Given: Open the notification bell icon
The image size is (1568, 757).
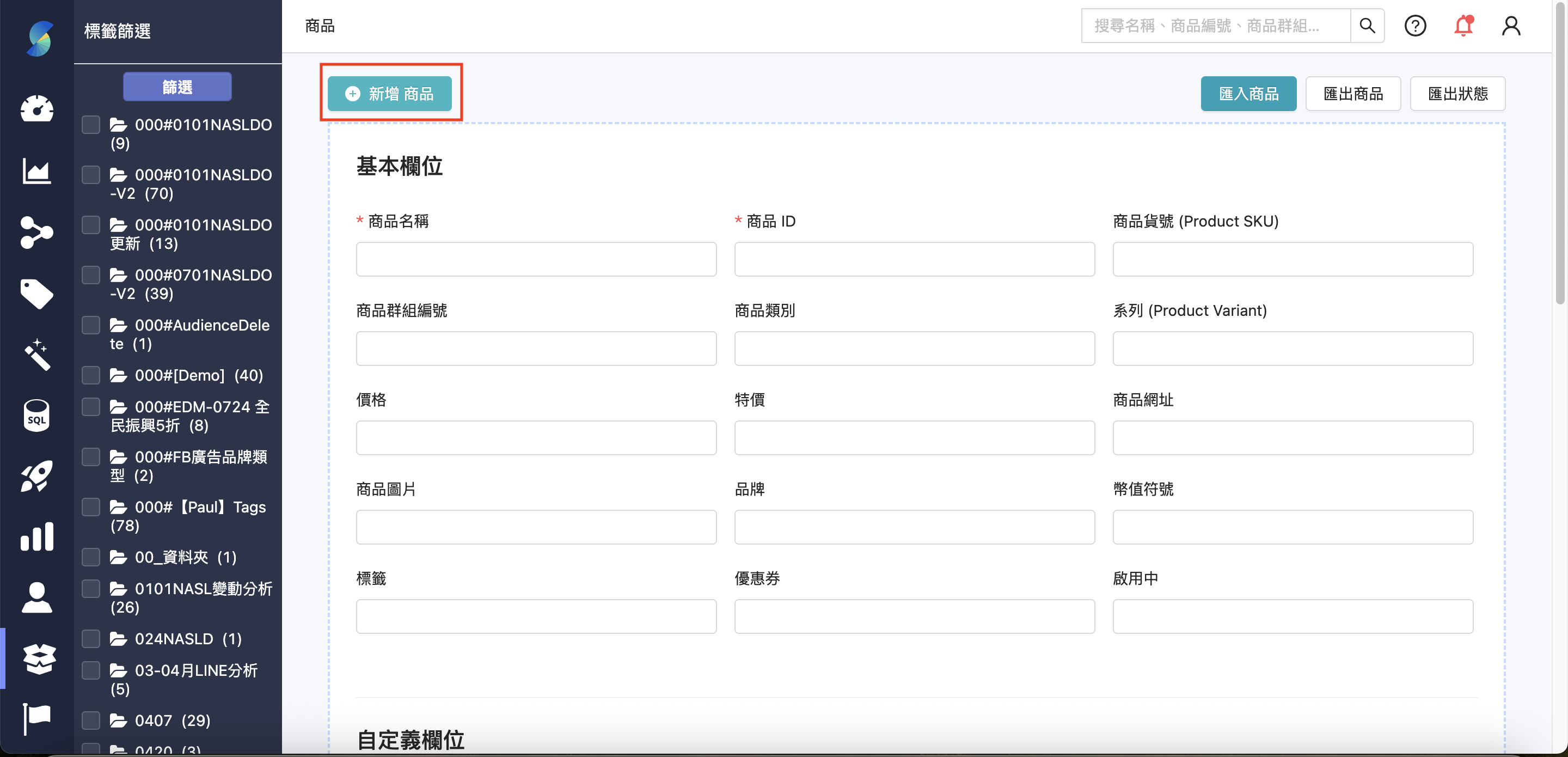Looking at the screenshot, I should [1463, 26].
